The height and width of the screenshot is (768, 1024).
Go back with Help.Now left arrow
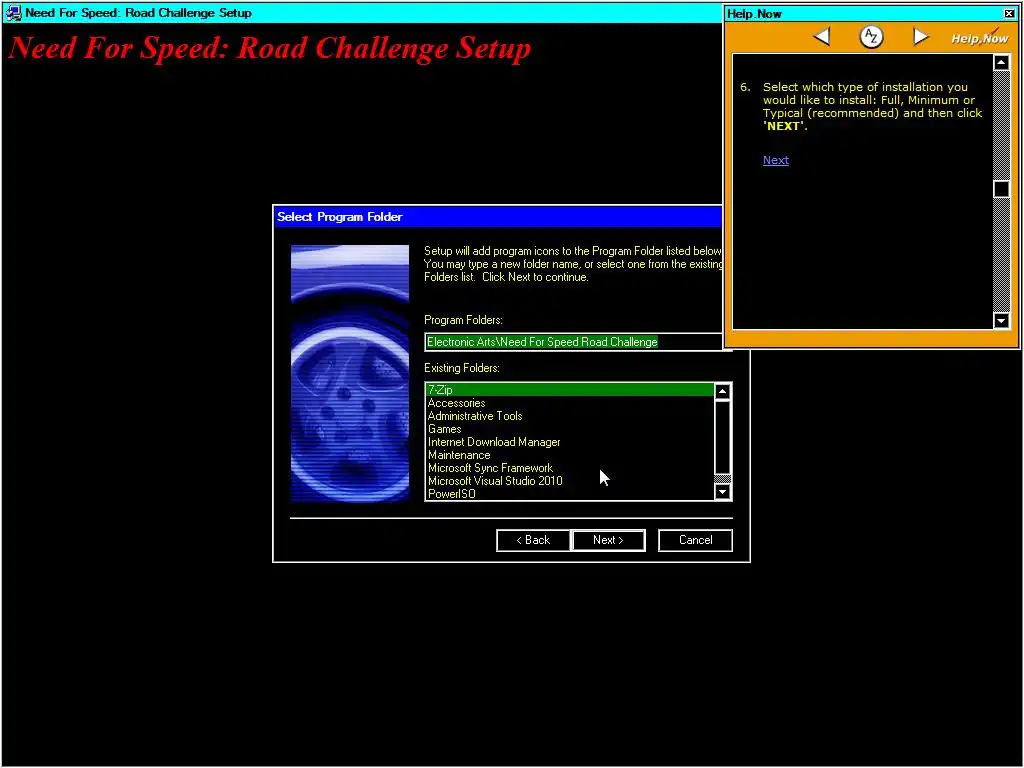822,37
